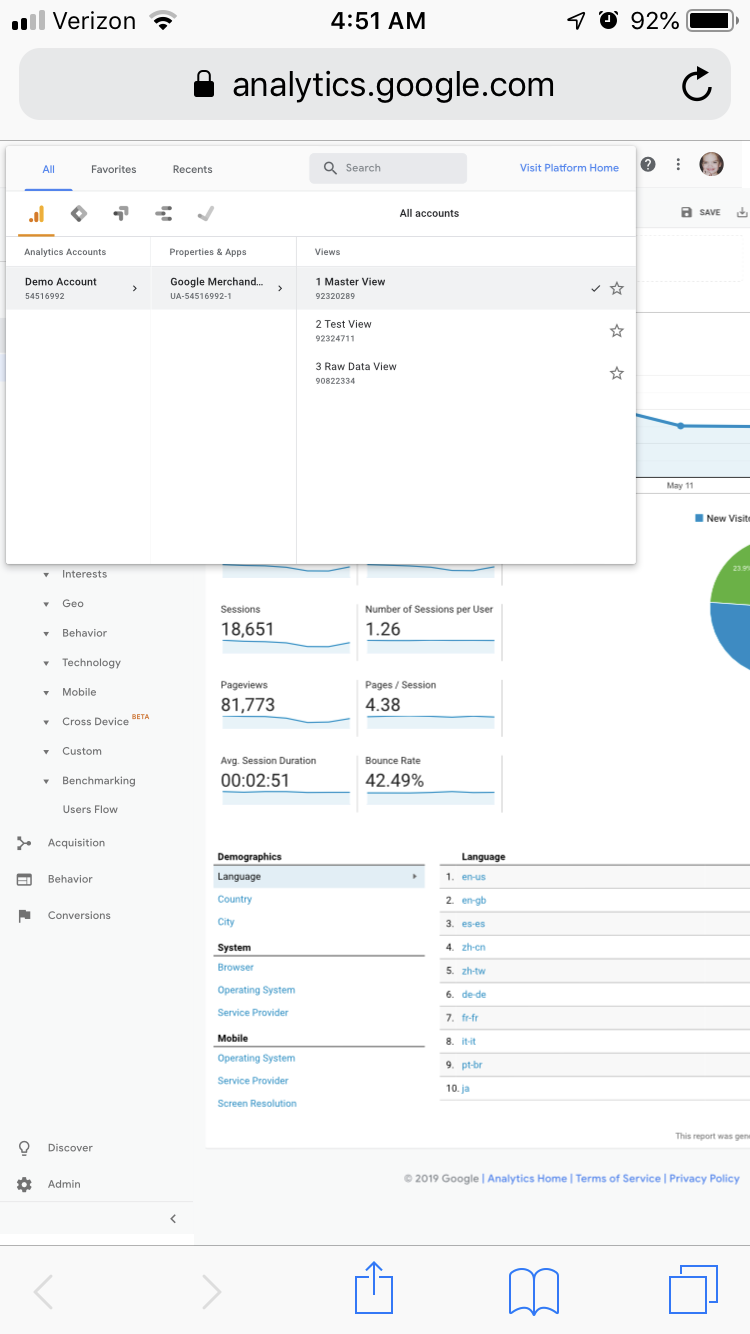Switch to the Favorites tab
Screen dimensions: 750x1334
[114, 169]
